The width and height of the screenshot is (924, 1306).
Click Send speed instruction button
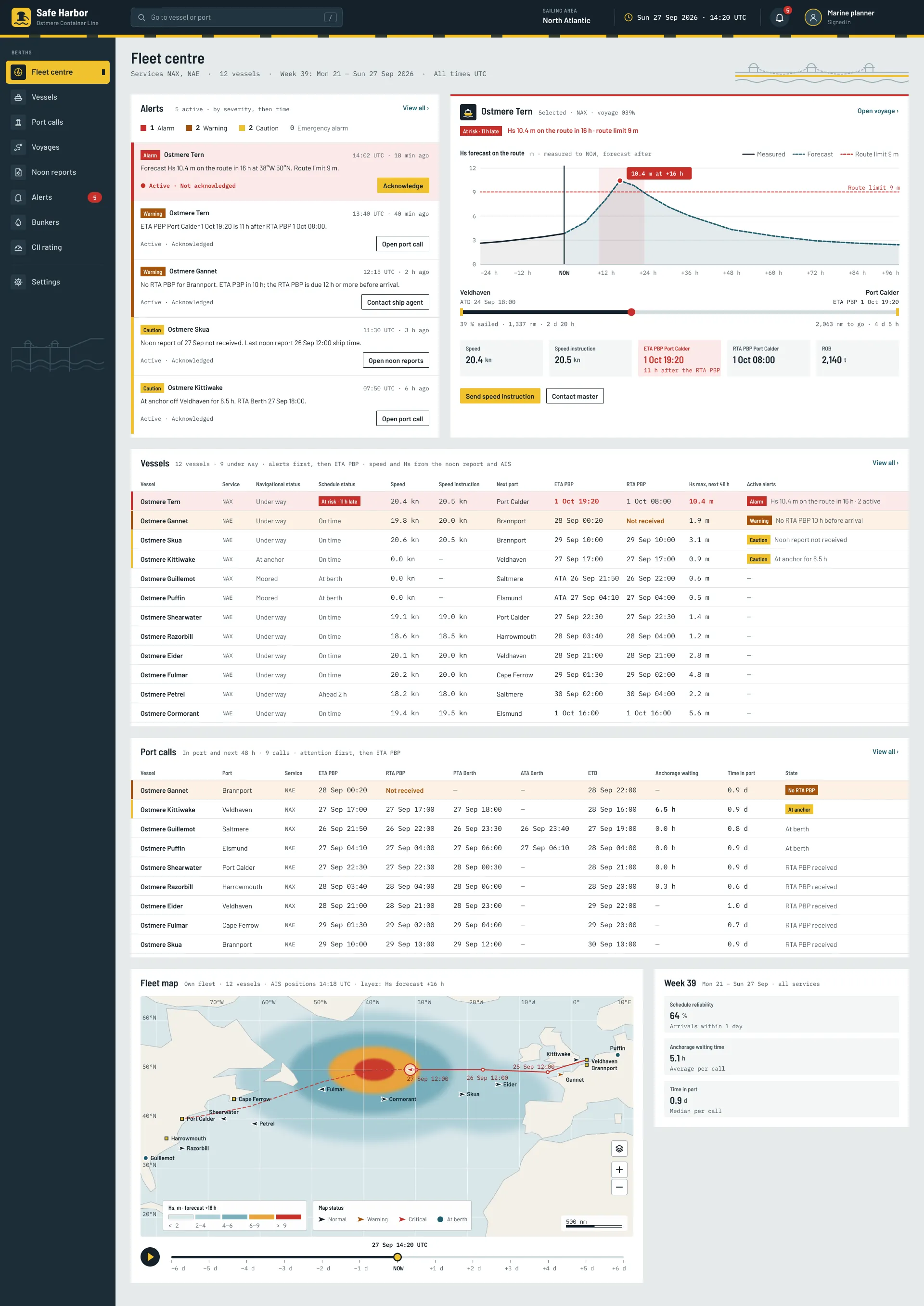(500, 397)
